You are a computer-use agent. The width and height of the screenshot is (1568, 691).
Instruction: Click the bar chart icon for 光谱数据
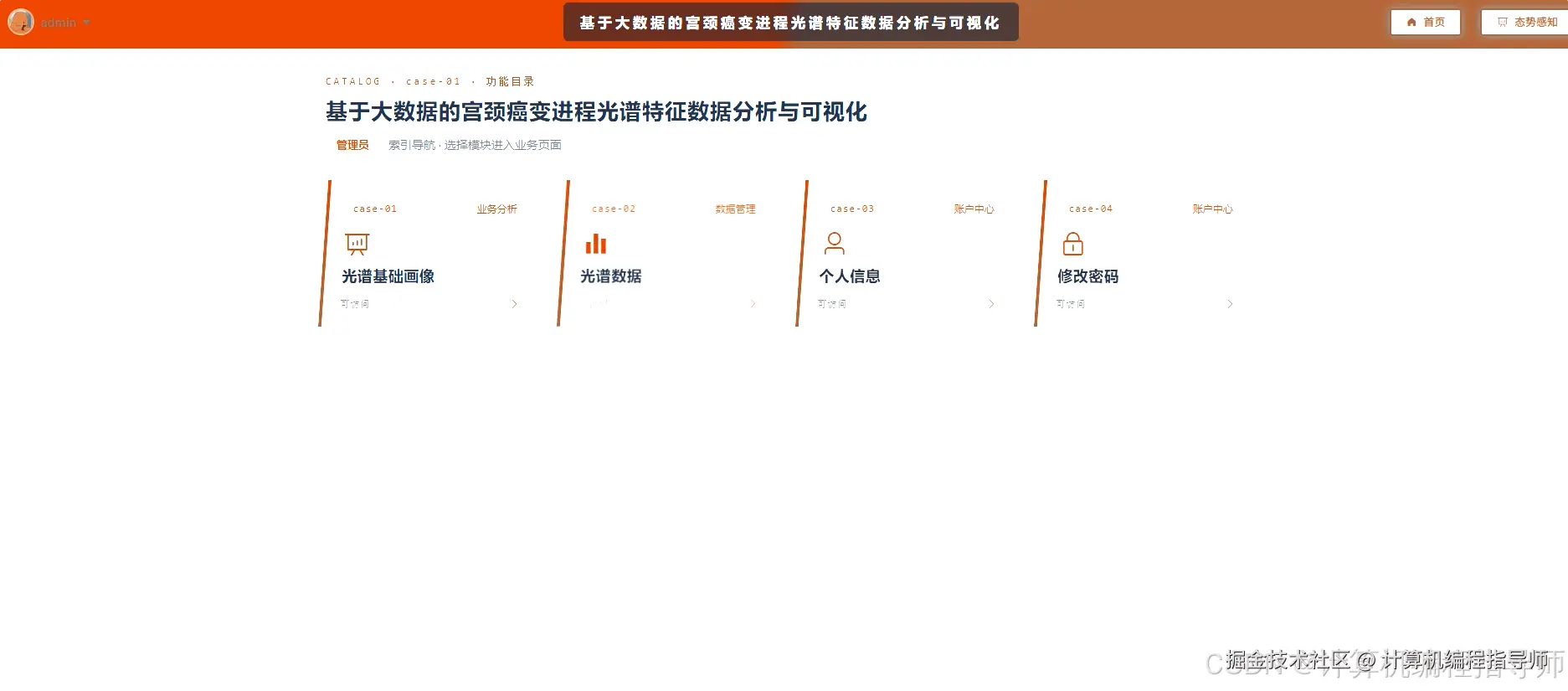pyautogui.click(x=596, y=244)
